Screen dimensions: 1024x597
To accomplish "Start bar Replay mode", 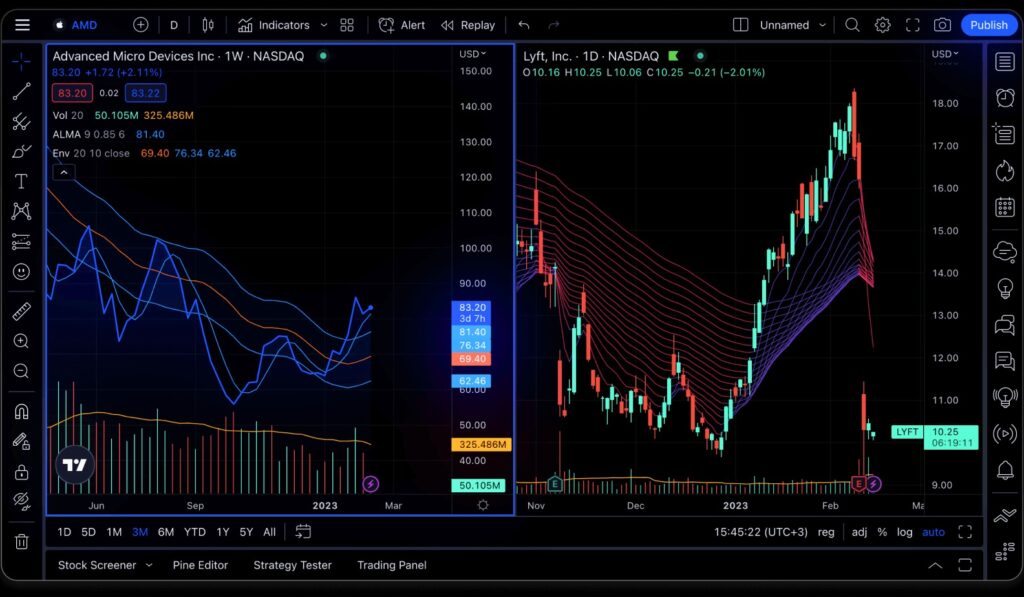I will tap(466, 24).
